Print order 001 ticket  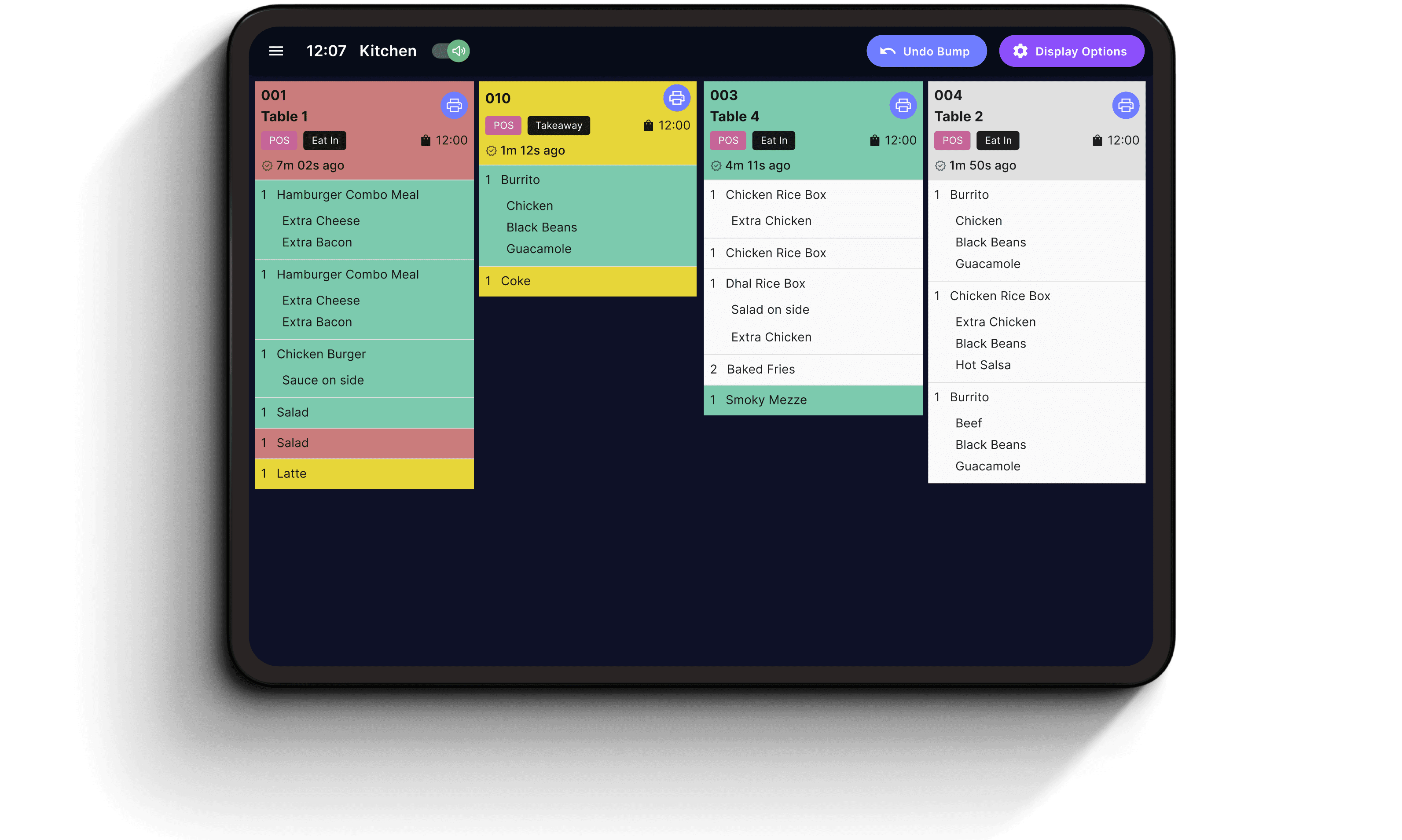(453, 105)
